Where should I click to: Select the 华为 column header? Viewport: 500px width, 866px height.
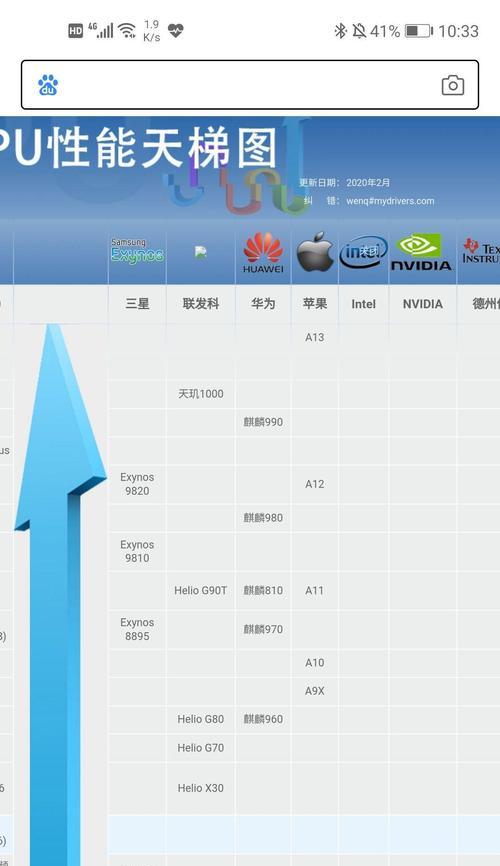(263, 304)
